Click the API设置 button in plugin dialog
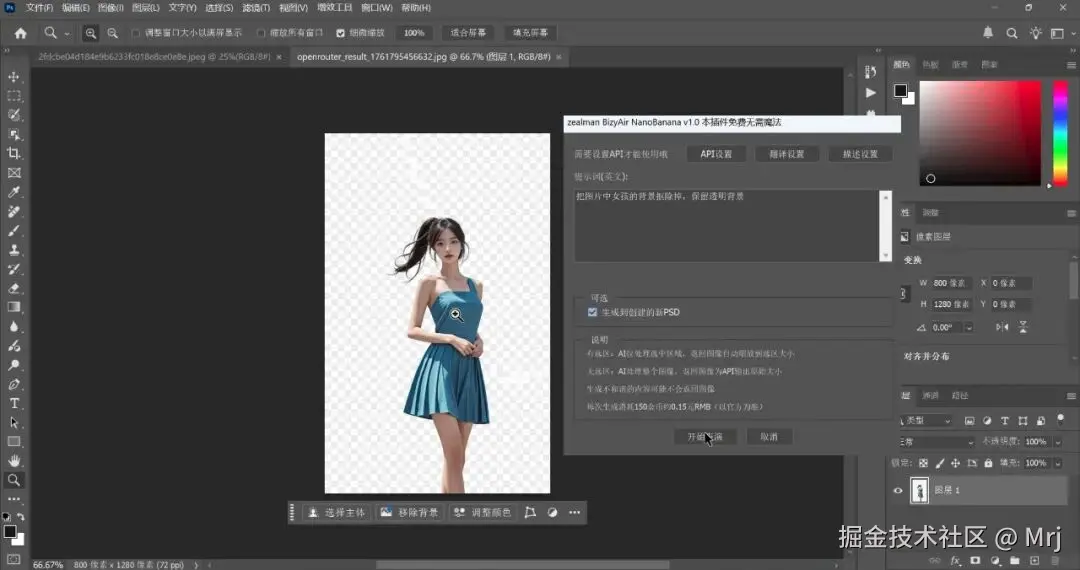The image size is (1080, 570). (716, 154)
